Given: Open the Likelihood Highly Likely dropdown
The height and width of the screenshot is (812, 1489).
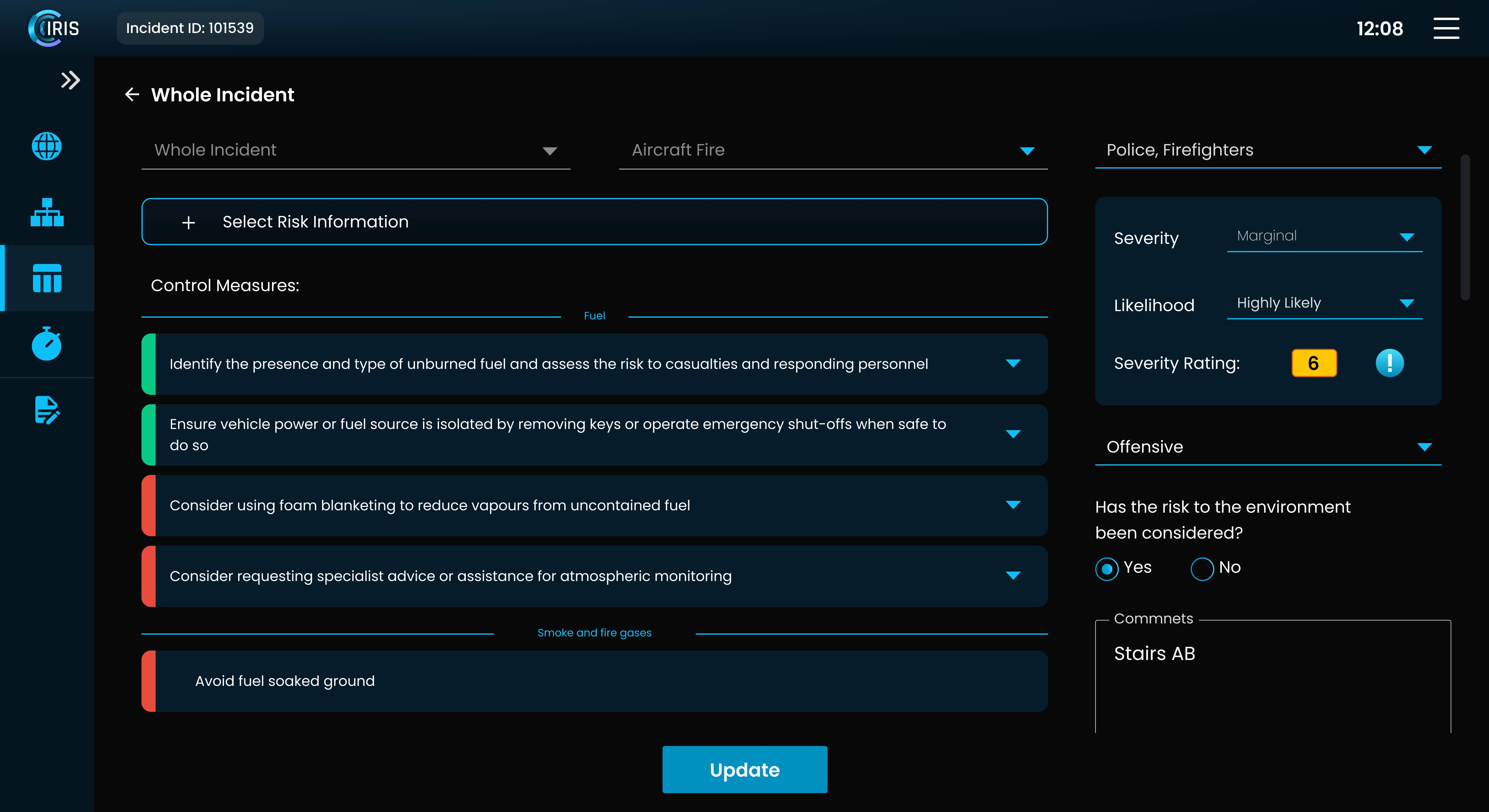Looking at the screenshot, I should [x=1324, y=303].
